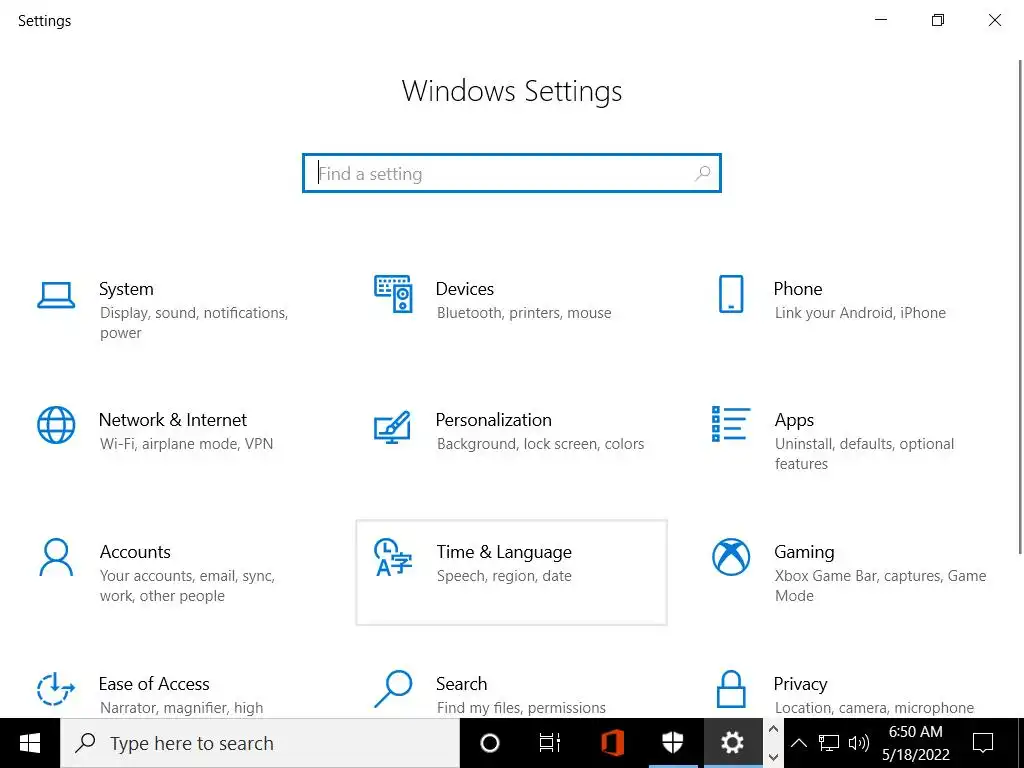This screenshot has width=1024, height=768.
Task: Click 'Uninstall, defaults, optional features' text
Action: 864,453
